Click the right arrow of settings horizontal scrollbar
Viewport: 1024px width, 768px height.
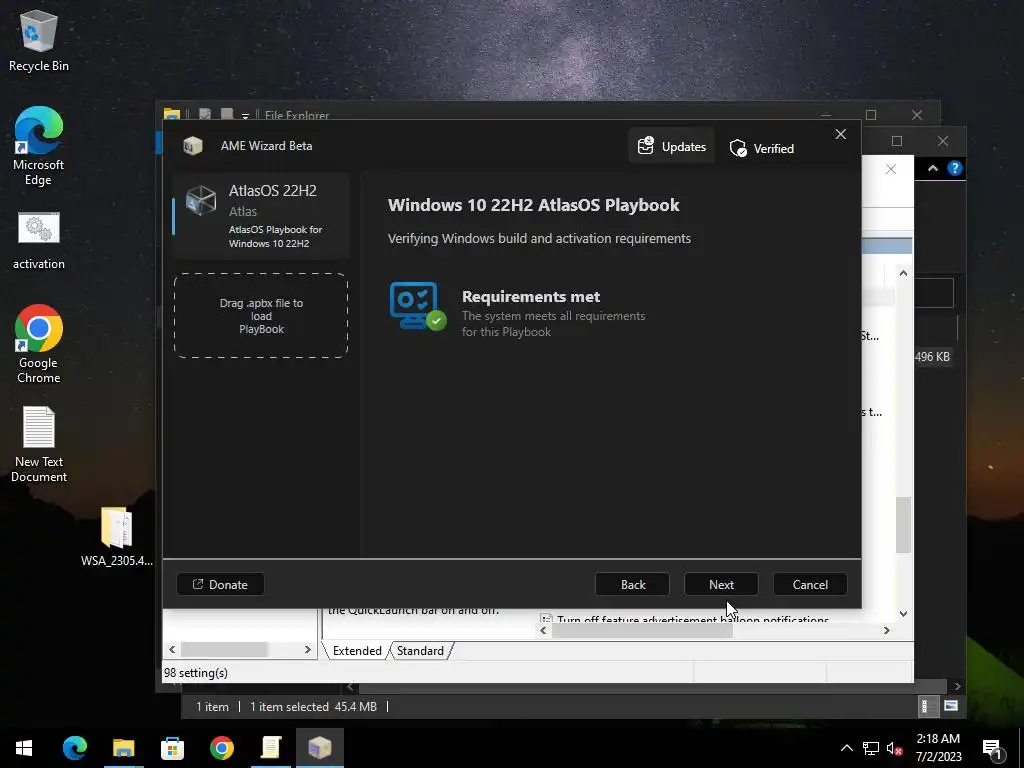(x=886, y=630)
